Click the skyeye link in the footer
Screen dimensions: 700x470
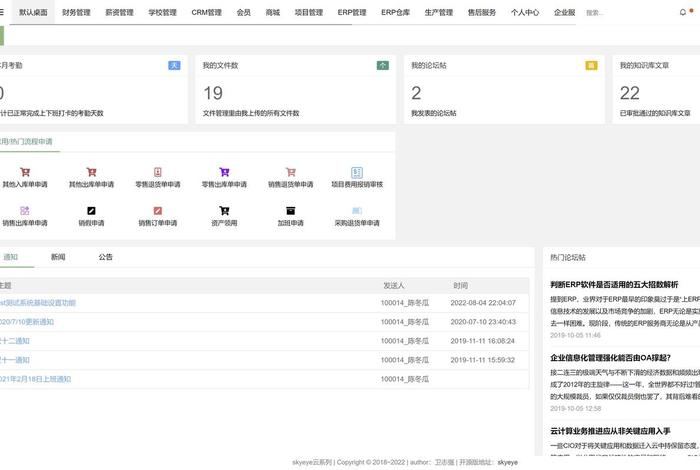point(508,462)
